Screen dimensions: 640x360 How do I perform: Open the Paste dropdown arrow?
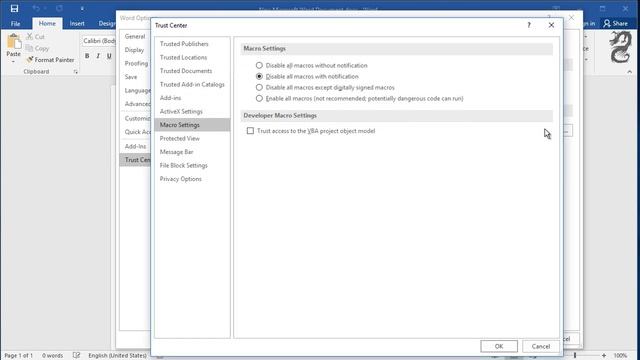pos(13,62)
